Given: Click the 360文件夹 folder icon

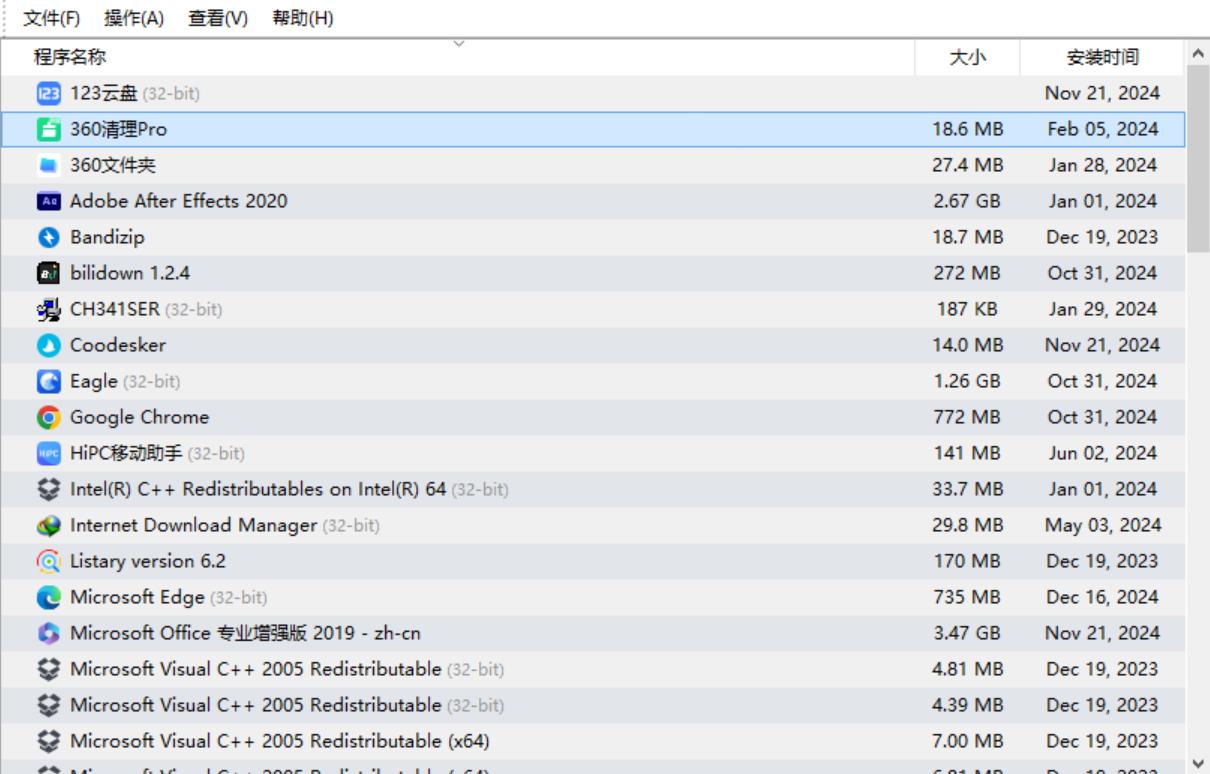Looking at the screenshot, I should point(48,165).
